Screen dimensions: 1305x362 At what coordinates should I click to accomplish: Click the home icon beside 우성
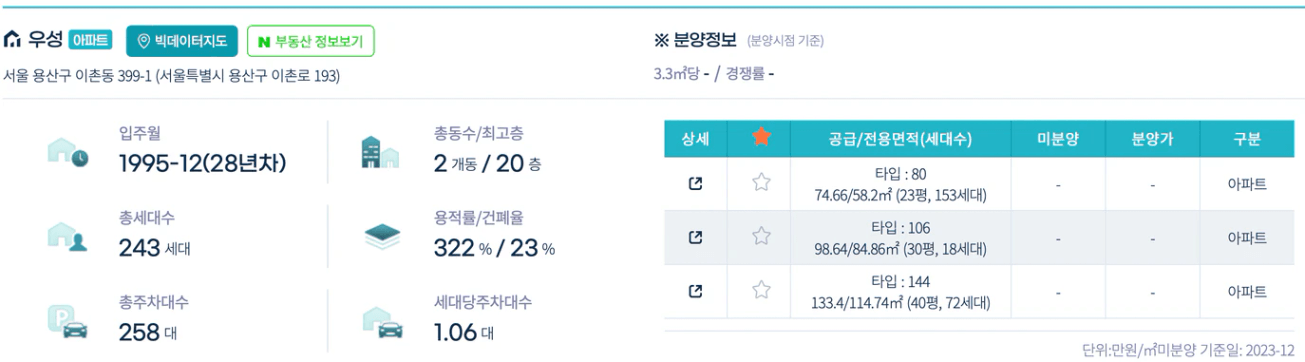coord(12,41)
